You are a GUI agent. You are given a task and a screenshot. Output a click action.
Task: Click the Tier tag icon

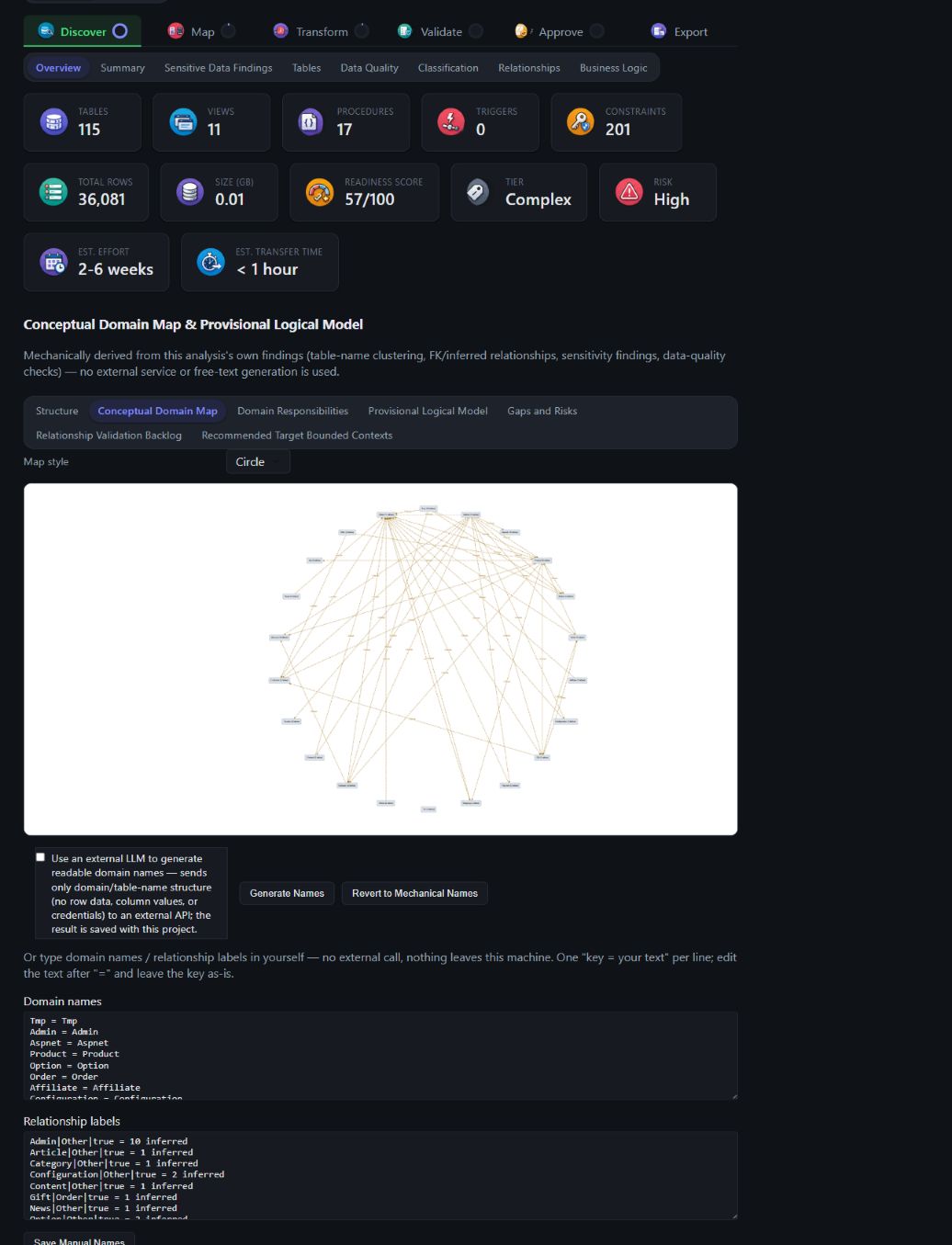[x=477, y=191]
